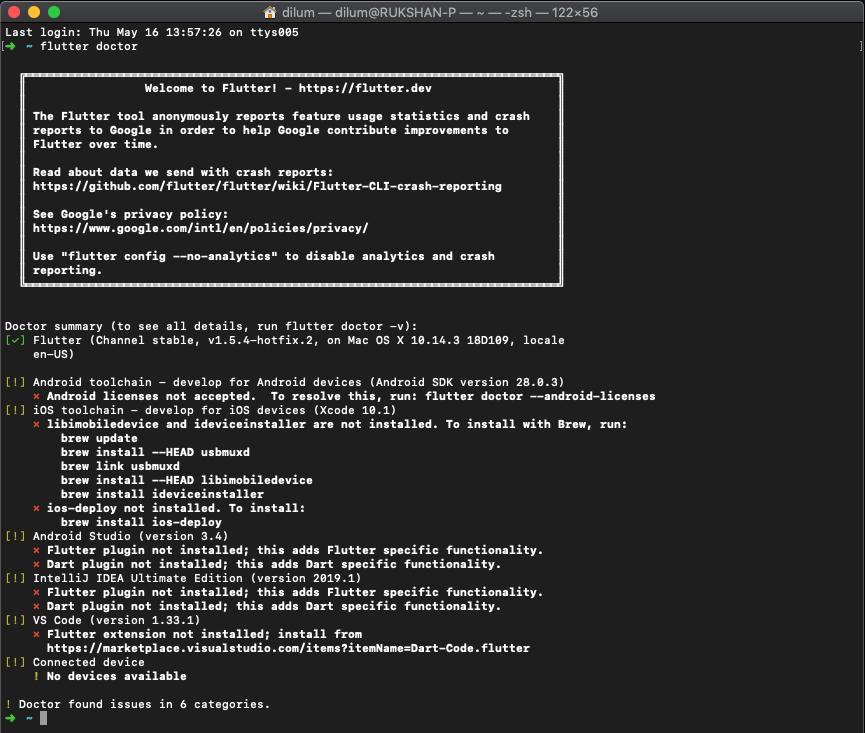Screen dimensions: 865x733
Task: Click 'Read about data we send with crash reports:' line
Action: click(x=183, y=172)
